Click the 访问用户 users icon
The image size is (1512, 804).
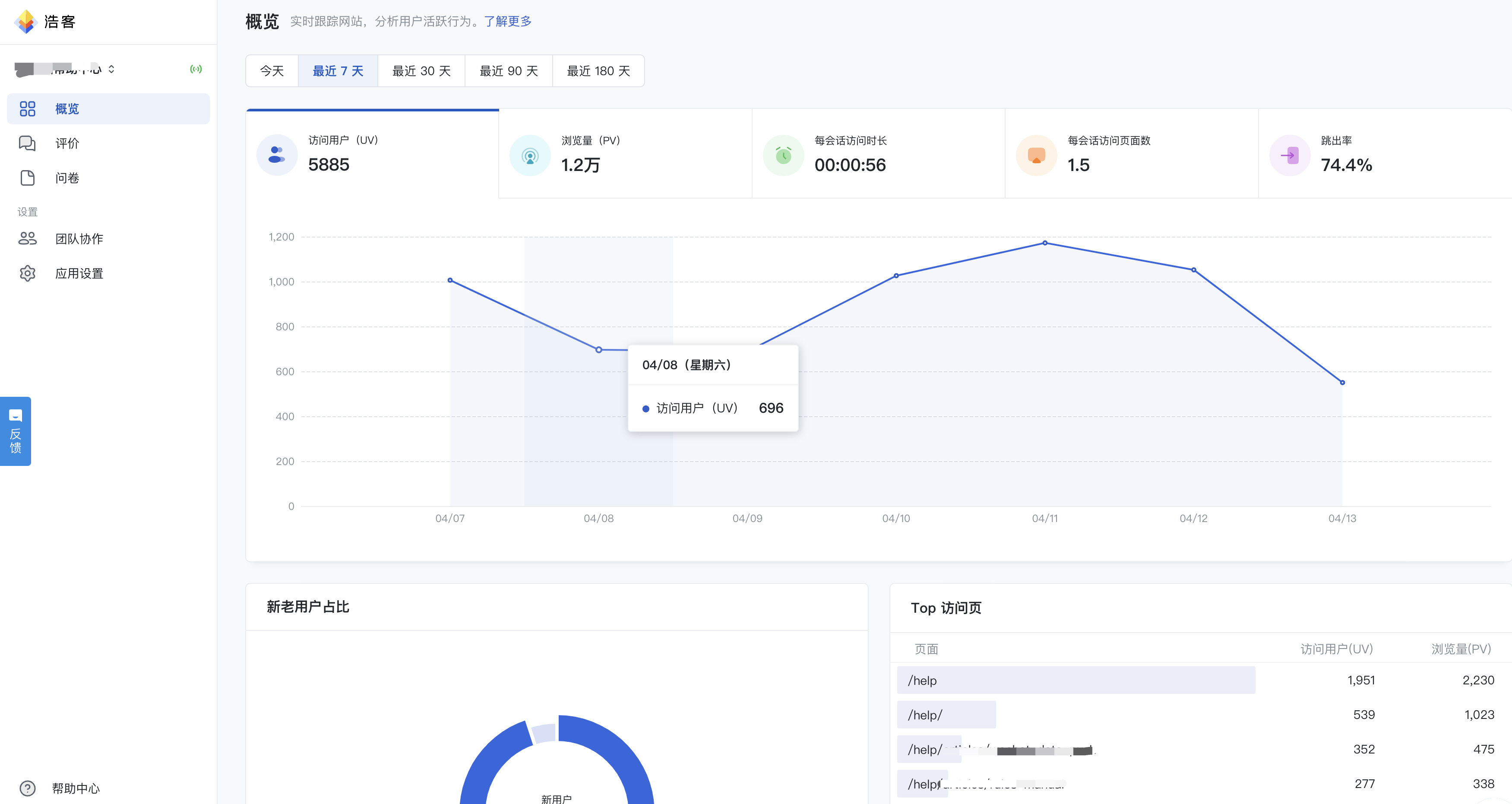pos(277,155)
